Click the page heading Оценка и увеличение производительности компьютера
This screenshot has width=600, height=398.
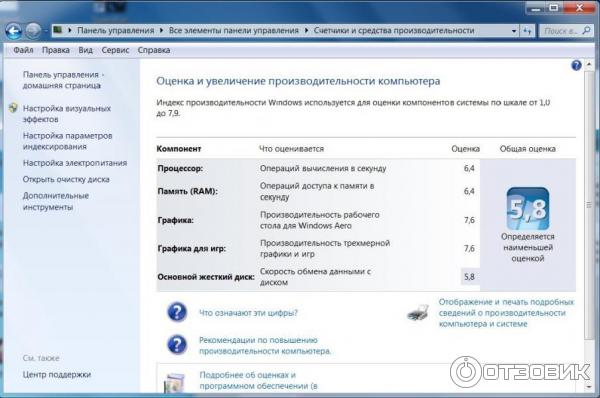pos(298,81)
